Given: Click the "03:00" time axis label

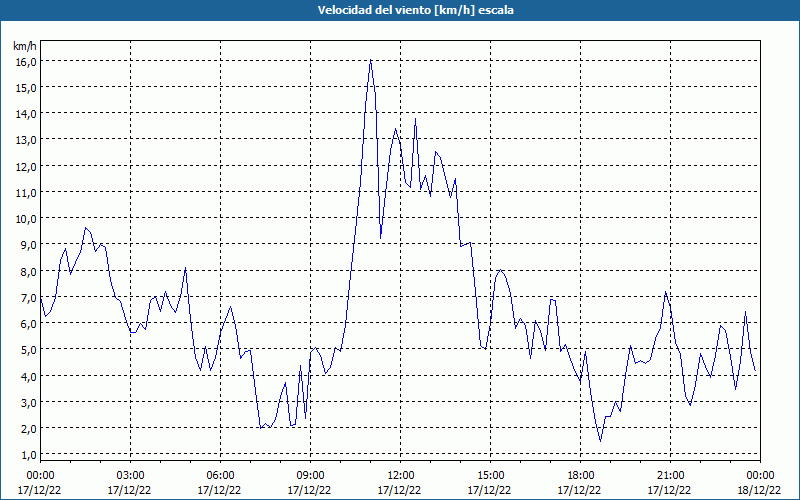Looking at the screenshot, I should 130,476.
